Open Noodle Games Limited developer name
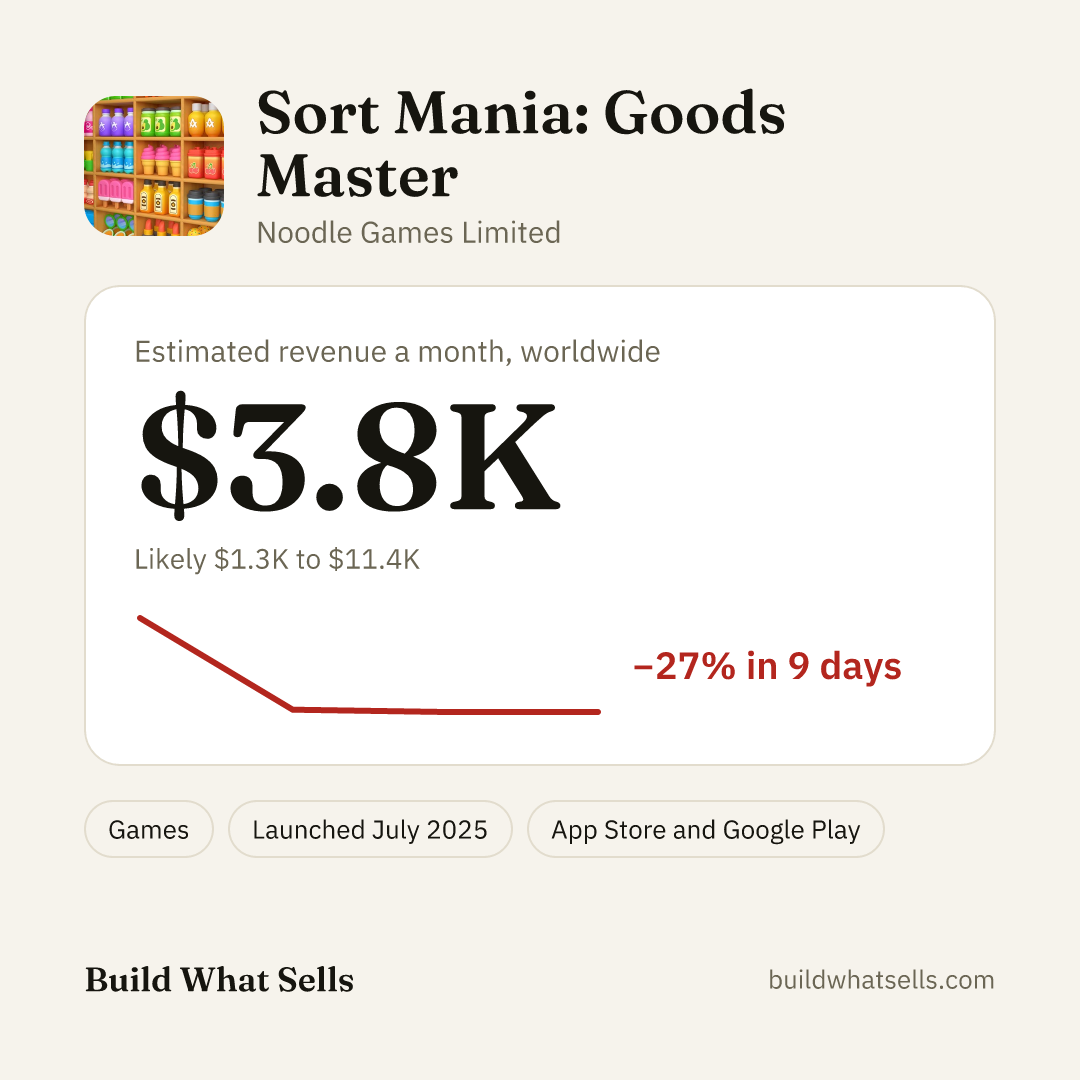The height and width of the screenshot is (1080, 1080). 409,233
